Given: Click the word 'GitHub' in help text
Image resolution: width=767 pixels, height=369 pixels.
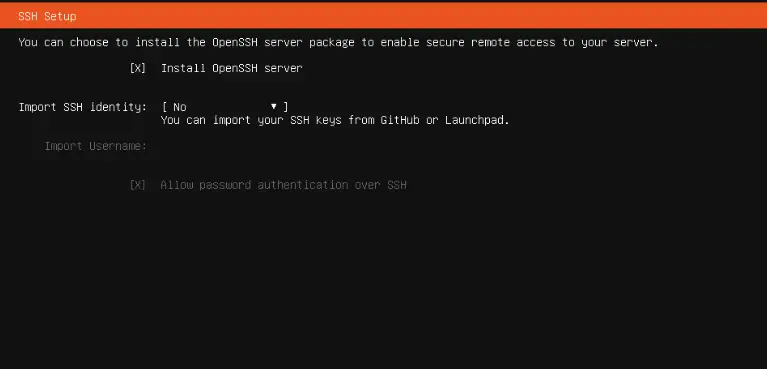Looking at the screenshot, I should [x=400, y=120].
